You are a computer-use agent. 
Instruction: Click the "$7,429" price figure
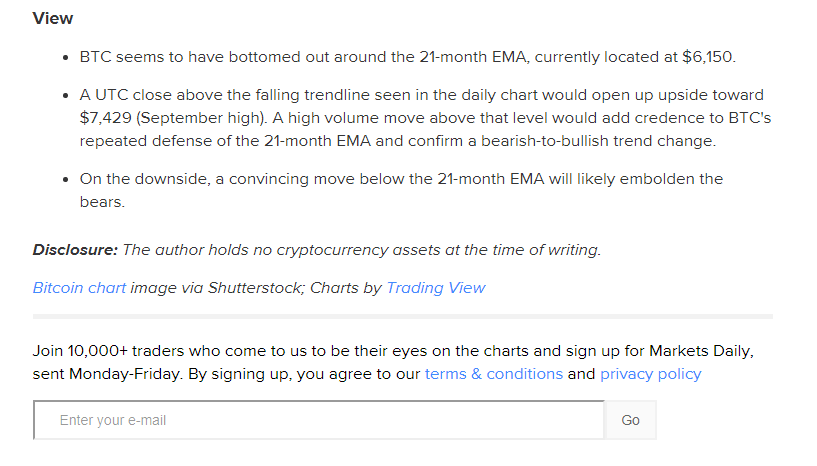point(105,118)
